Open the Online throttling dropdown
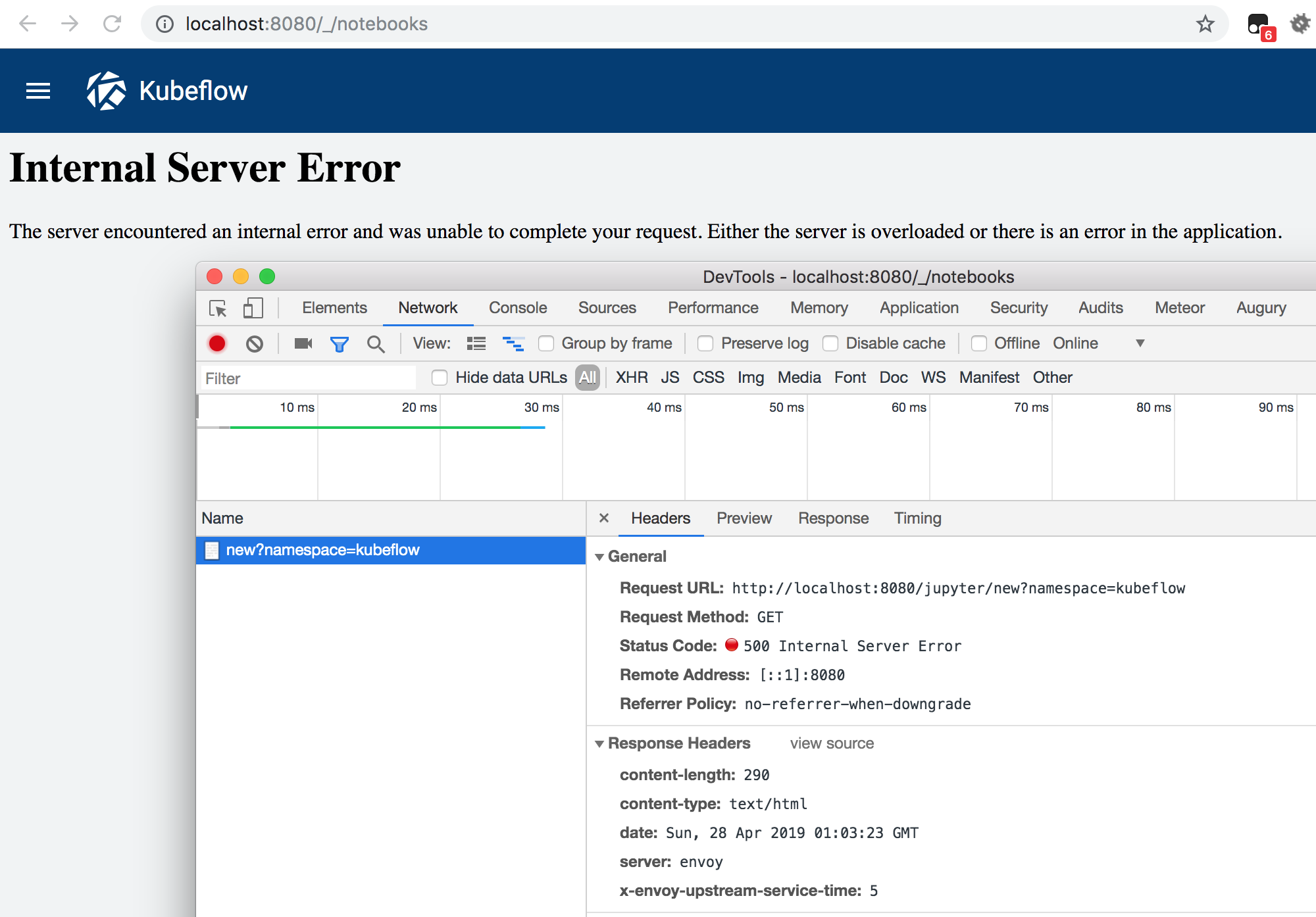Viewport: 1316px width, 917px height. tap(1099, 343)
